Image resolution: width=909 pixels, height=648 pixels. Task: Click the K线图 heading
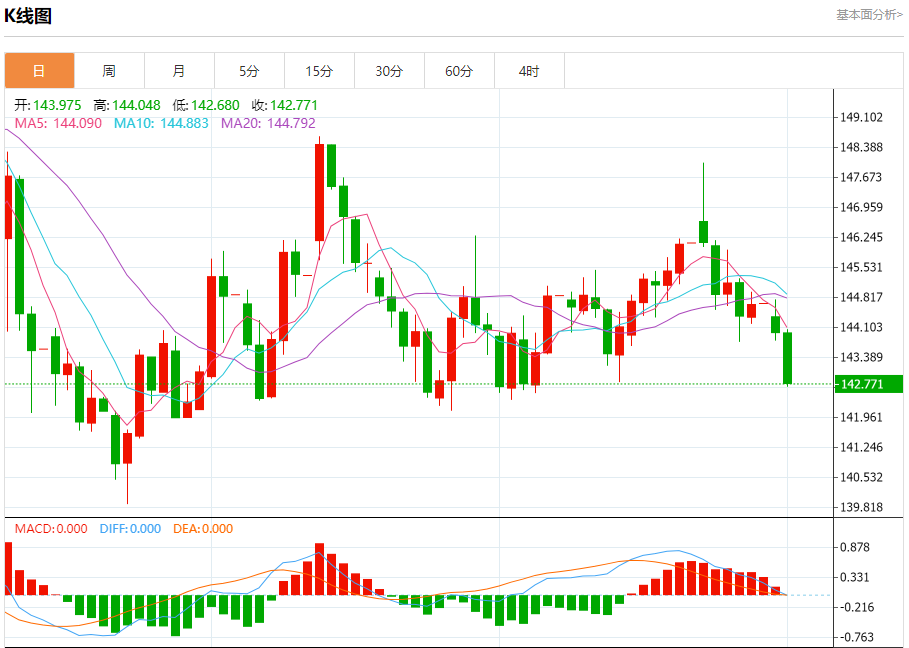click(28, 16)
